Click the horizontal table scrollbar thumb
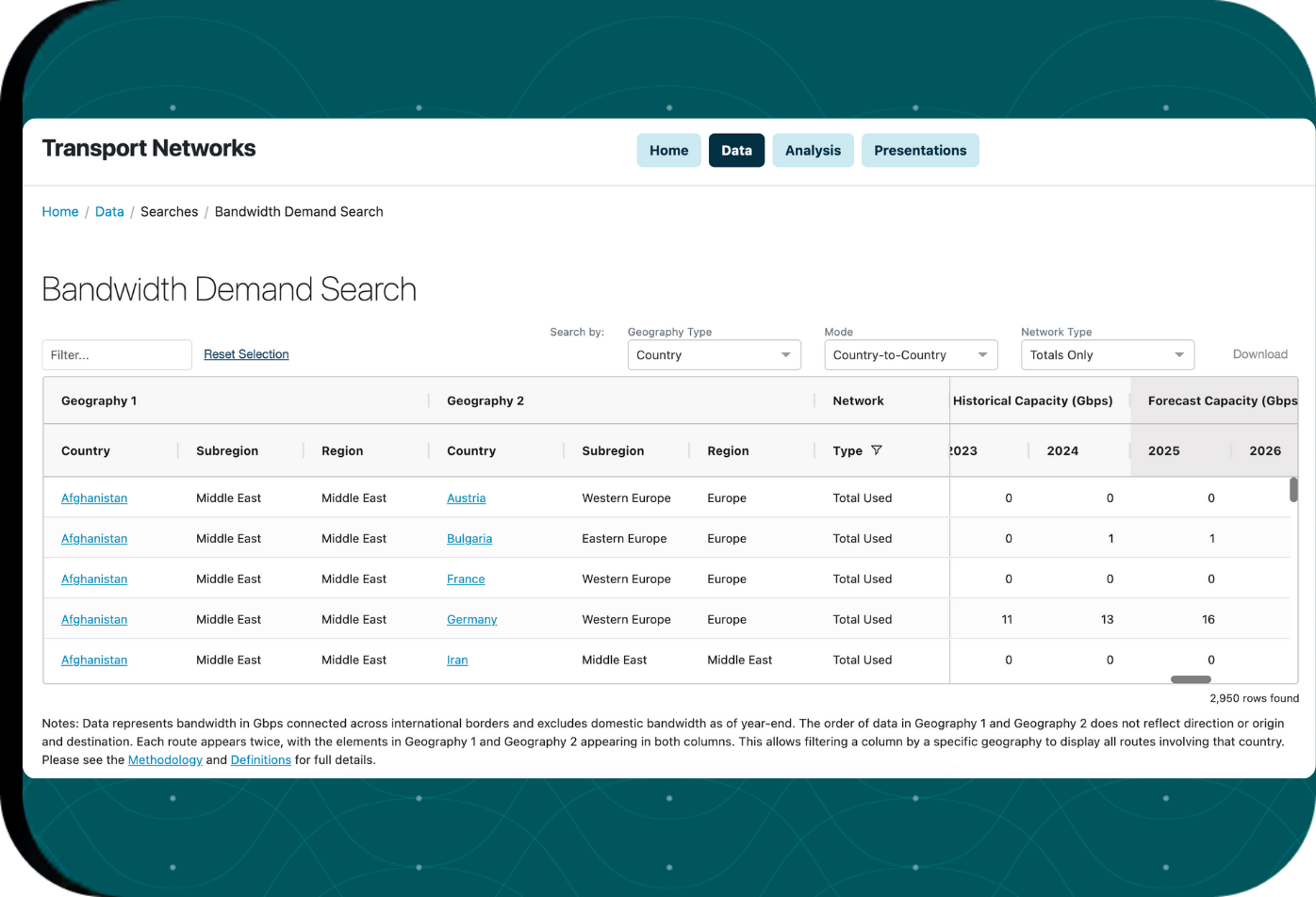The image size is (1316, 897). click(1190, 679)
